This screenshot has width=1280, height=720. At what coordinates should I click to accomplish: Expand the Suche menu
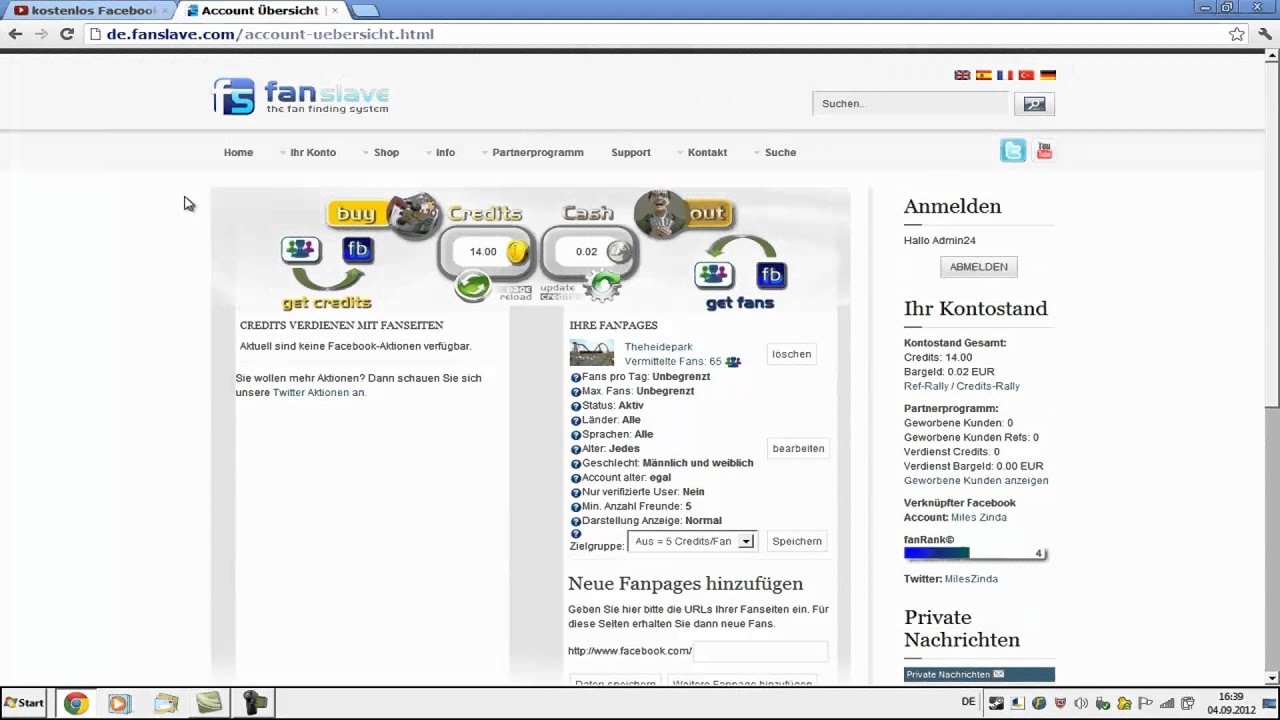(x=779, y=153)
